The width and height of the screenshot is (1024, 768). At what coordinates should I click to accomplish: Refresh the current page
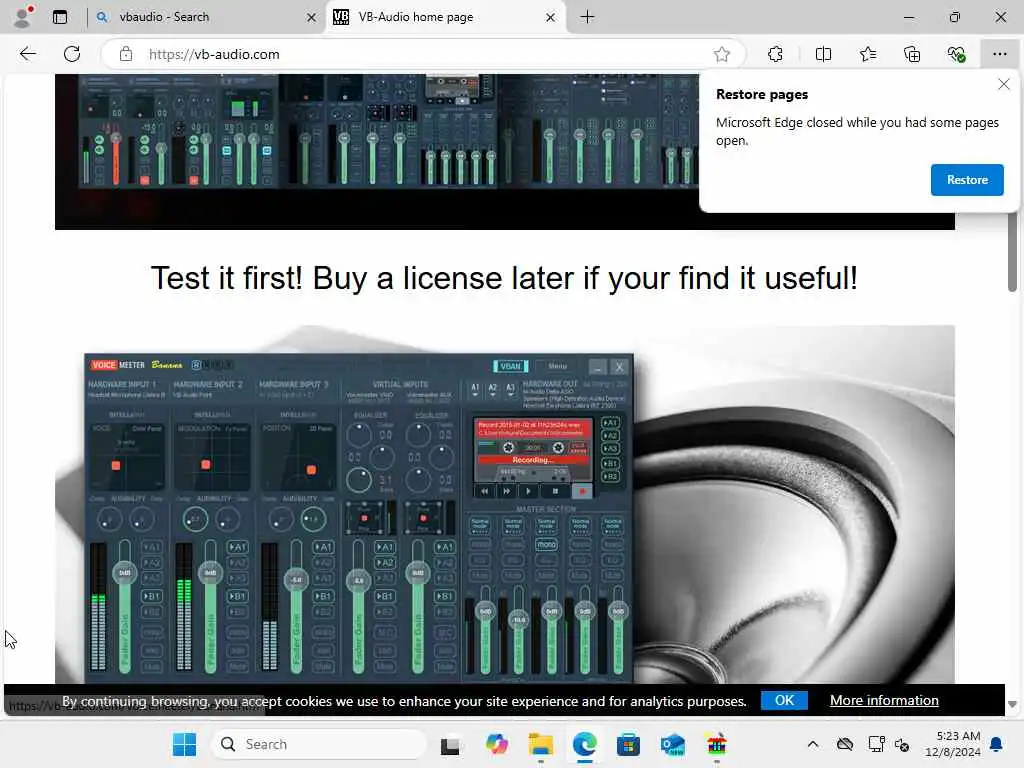(72, 54)
